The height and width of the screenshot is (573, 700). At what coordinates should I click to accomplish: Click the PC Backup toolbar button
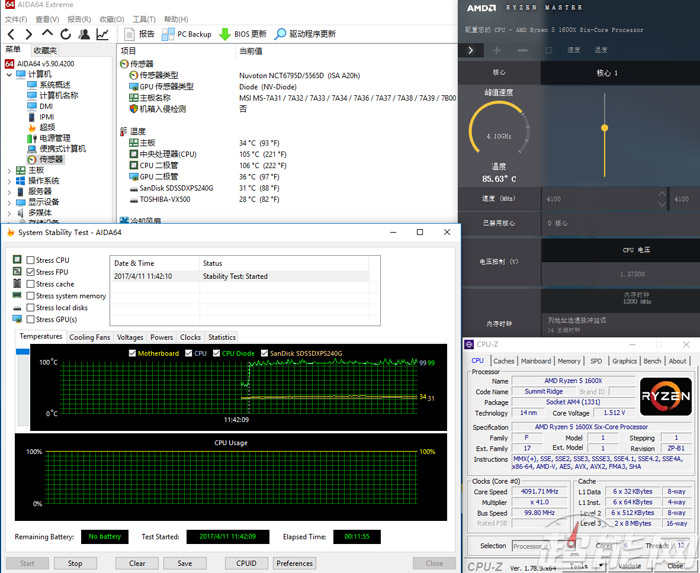point(187,34)
